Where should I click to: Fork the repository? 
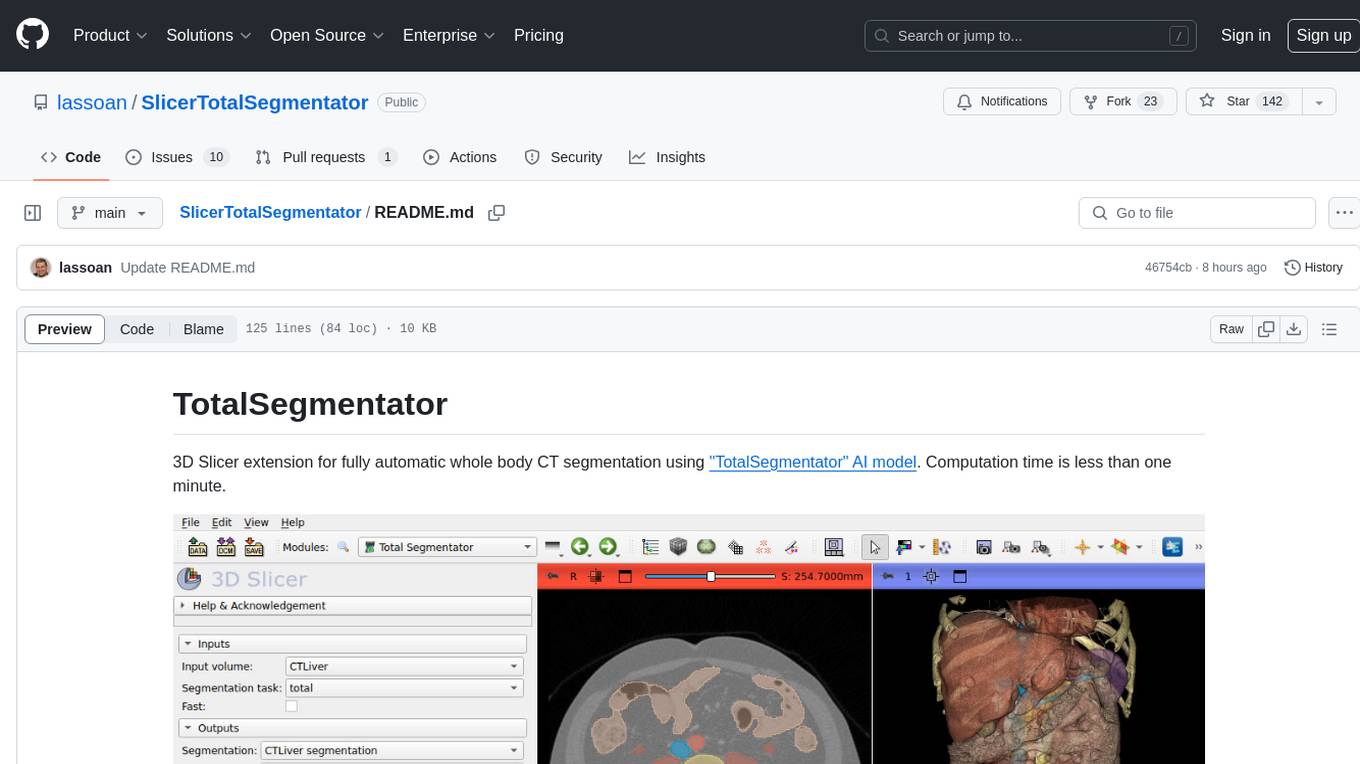coord(1124,101)
